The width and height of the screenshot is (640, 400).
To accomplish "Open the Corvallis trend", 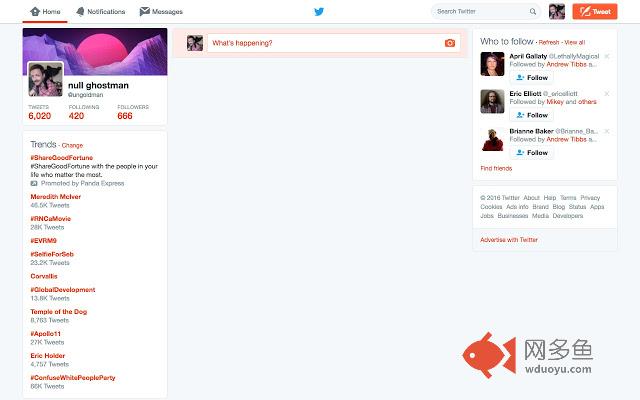I will coord(44,276).
